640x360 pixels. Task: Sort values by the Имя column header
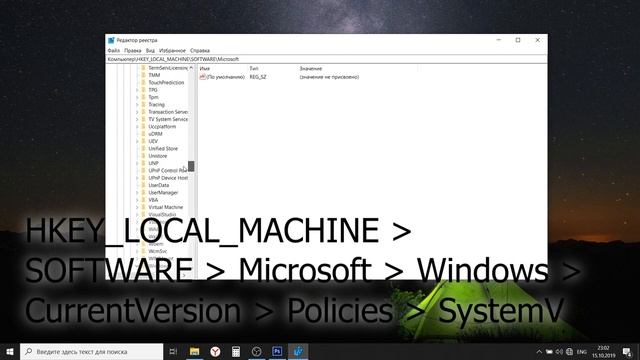tap(223, 69)
